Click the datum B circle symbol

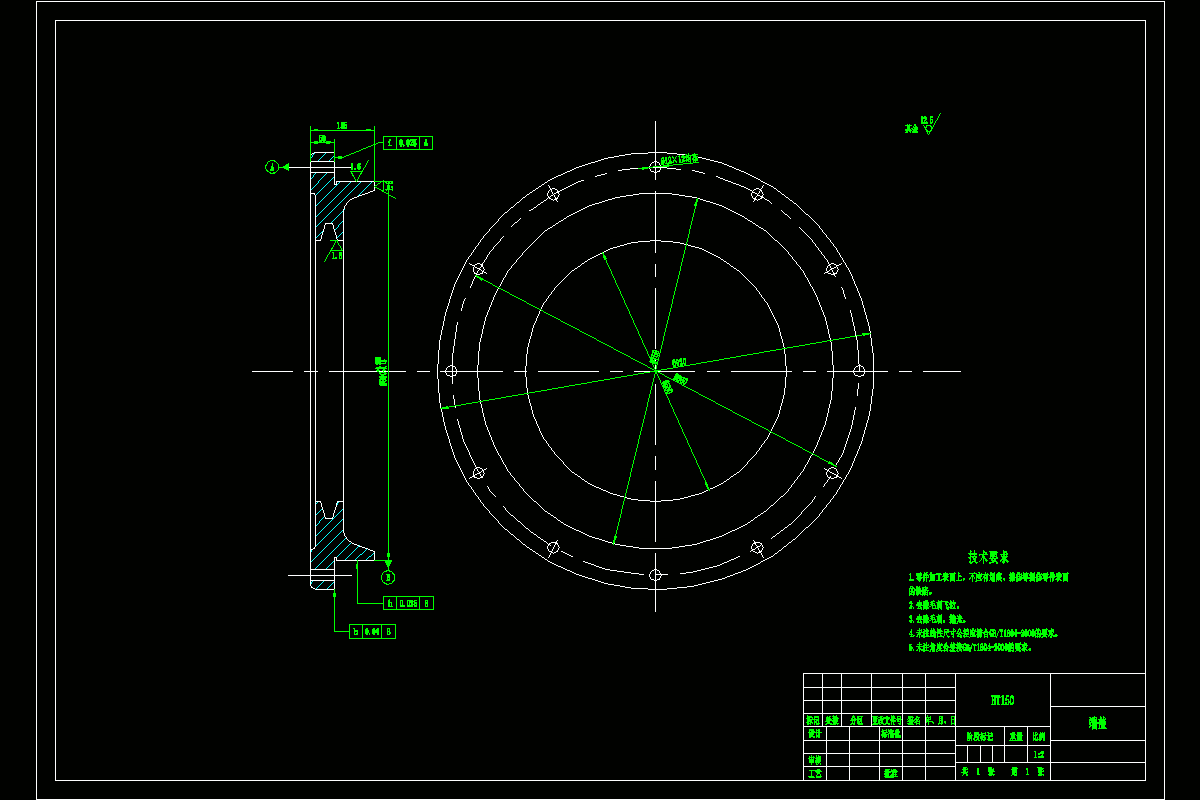coord(388,577)
